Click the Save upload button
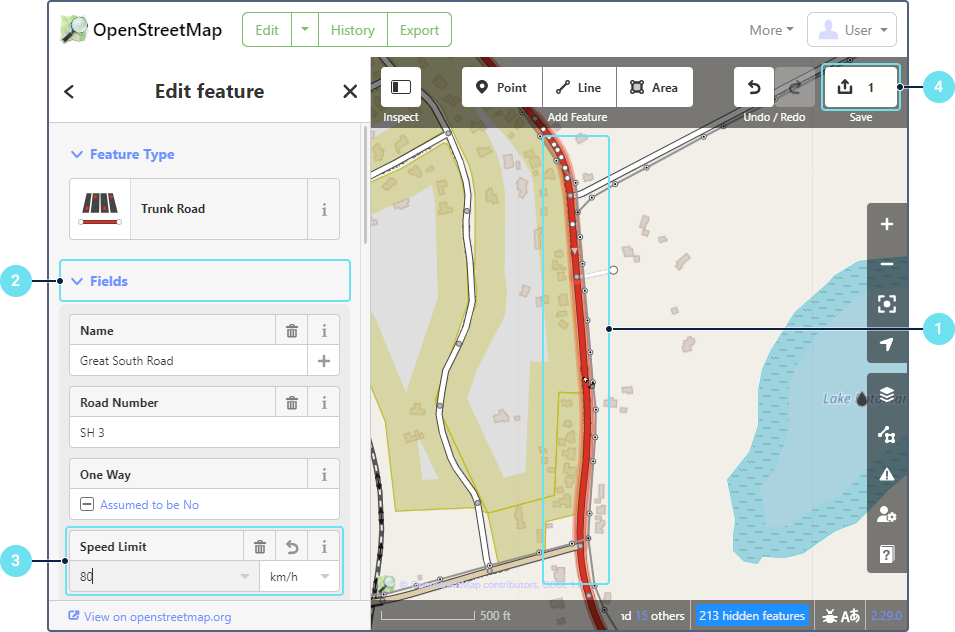 pyautogui.click(x=859, y=88)
